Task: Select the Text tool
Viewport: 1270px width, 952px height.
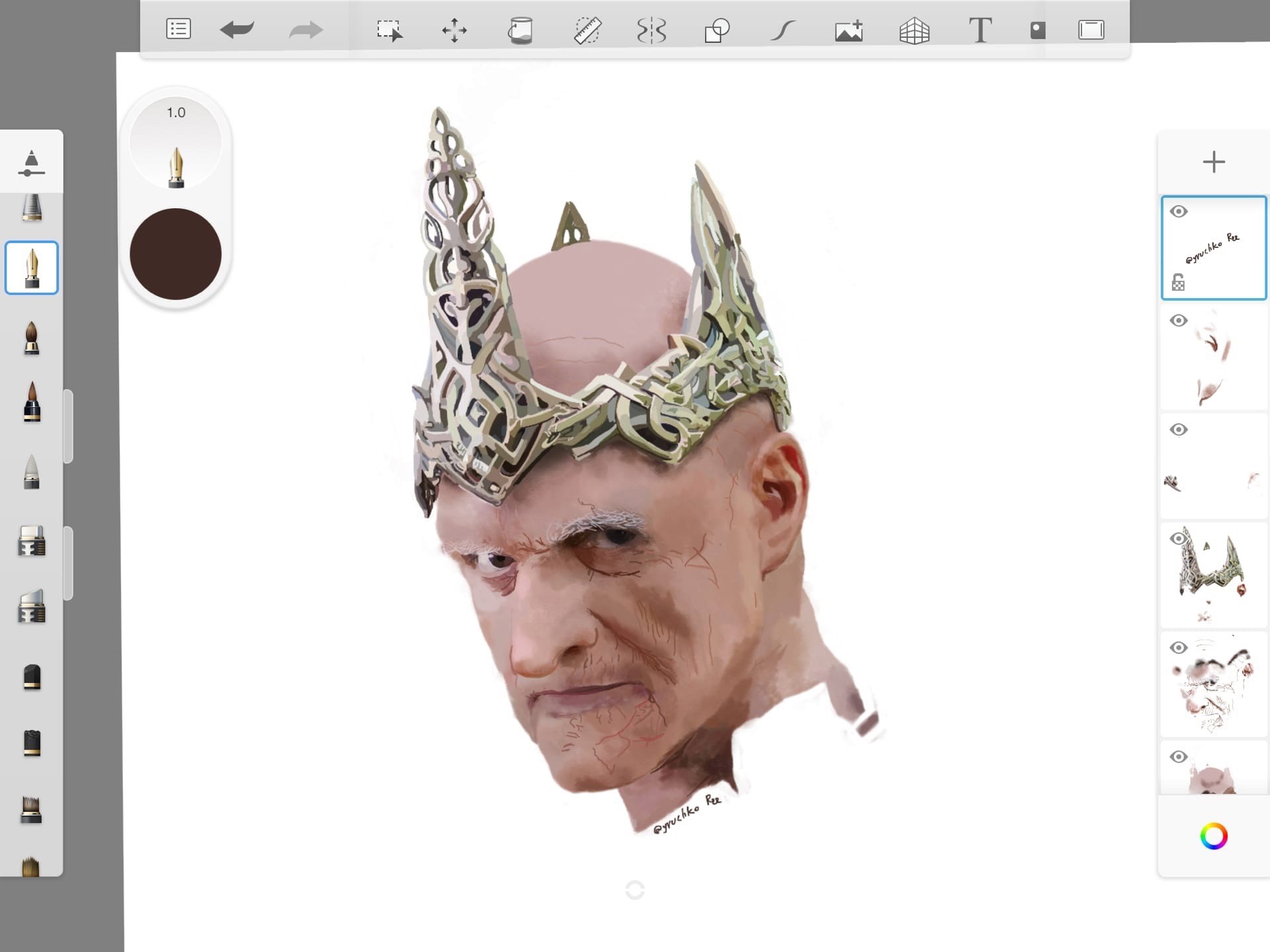Action: tap(980, 30)
